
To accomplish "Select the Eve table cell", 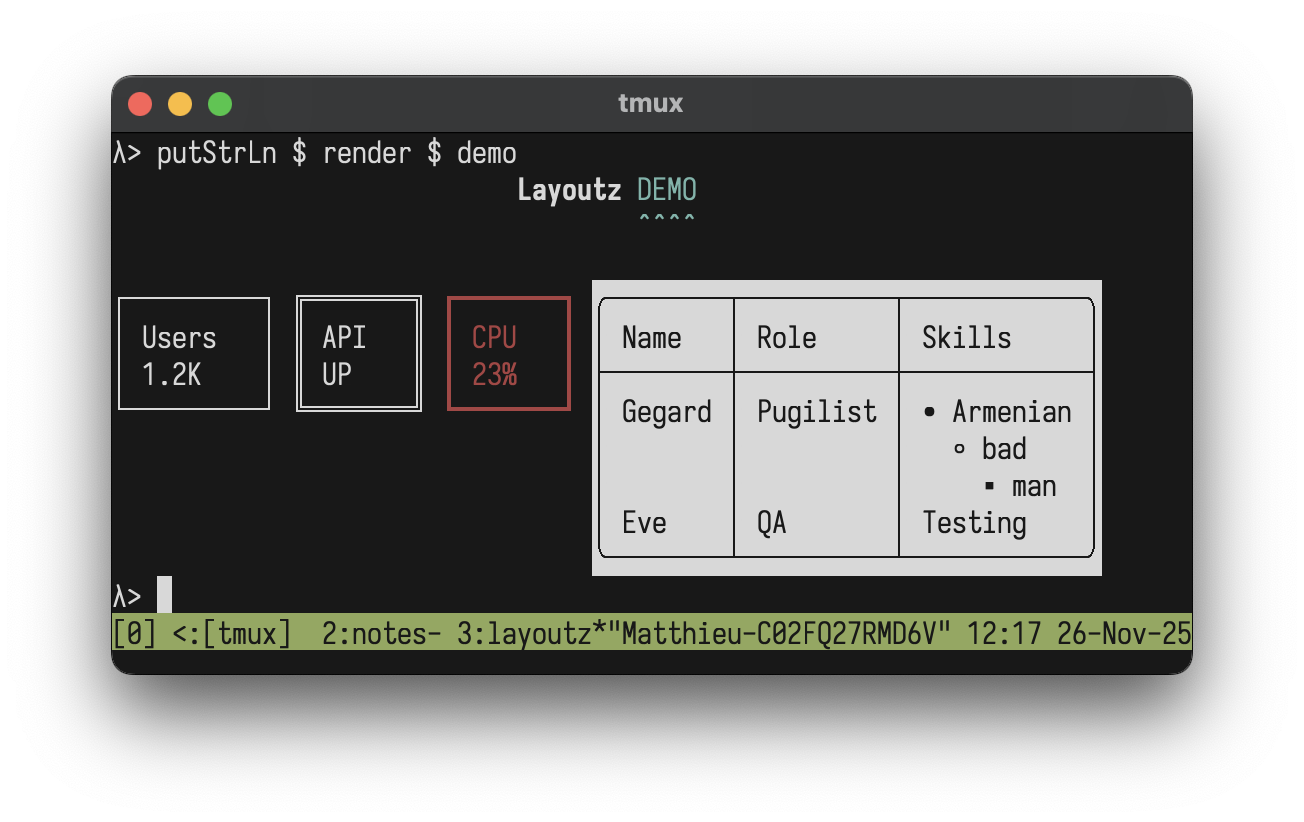I will pos(644,523).
